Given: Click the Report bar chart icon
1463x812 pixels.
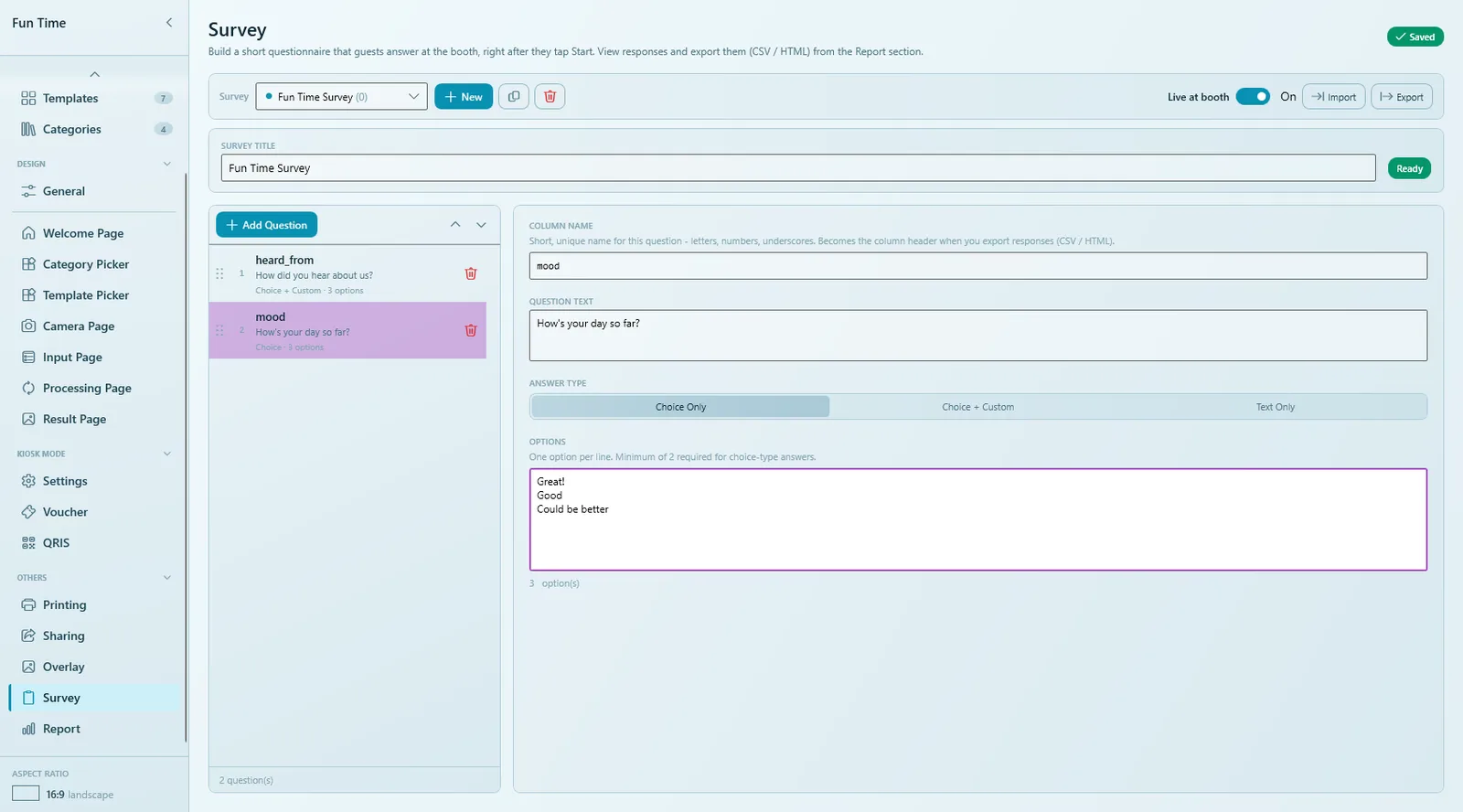Looking at the screenshot, I should click(x=28, y=729).
